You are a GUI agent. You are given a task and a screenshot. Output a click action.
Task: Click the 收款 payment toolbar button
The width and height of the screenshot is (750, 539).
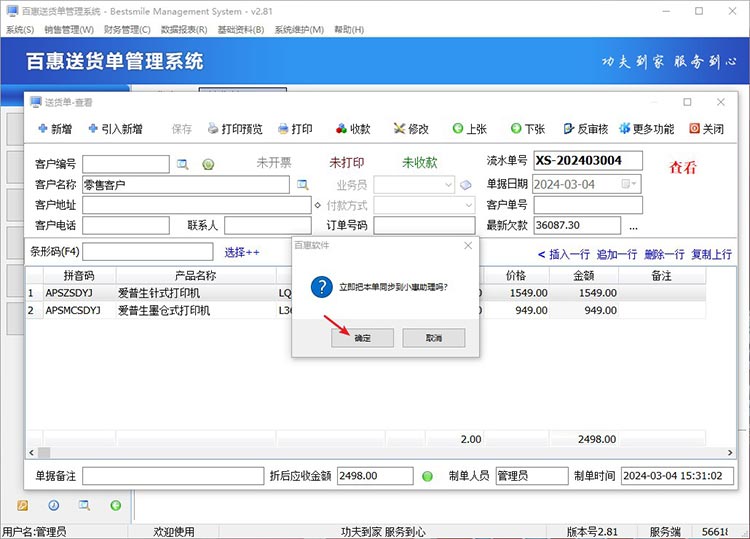click(353, 129)
